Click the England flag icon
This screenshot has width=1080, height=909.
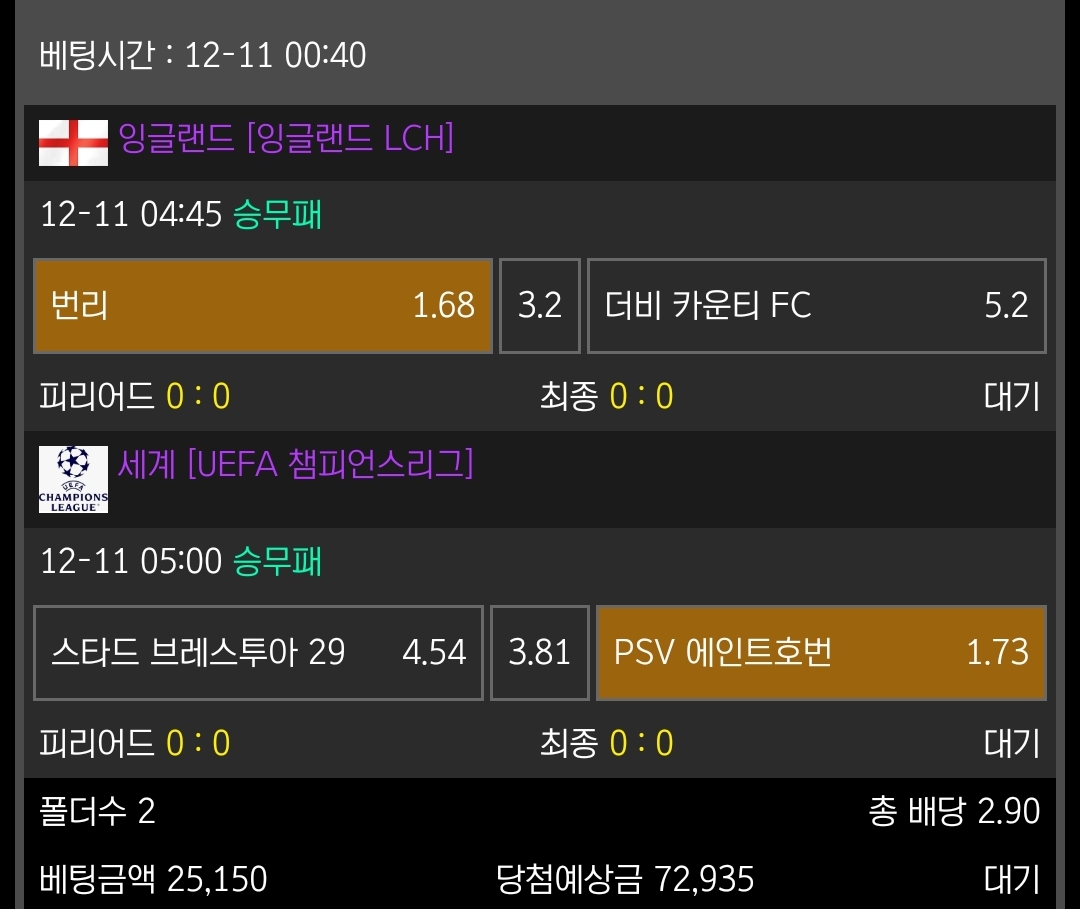point(73,142)
